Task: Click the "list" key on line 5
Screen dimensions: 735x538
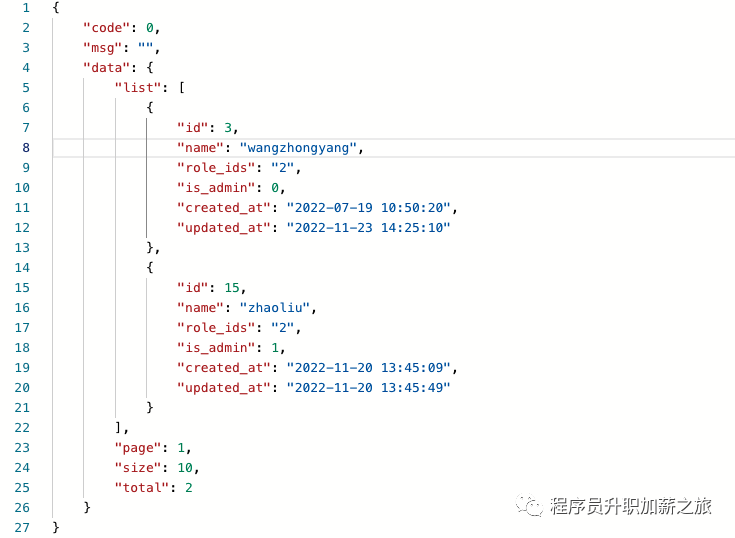Action: pyautogui.click(x=139, y=87)
